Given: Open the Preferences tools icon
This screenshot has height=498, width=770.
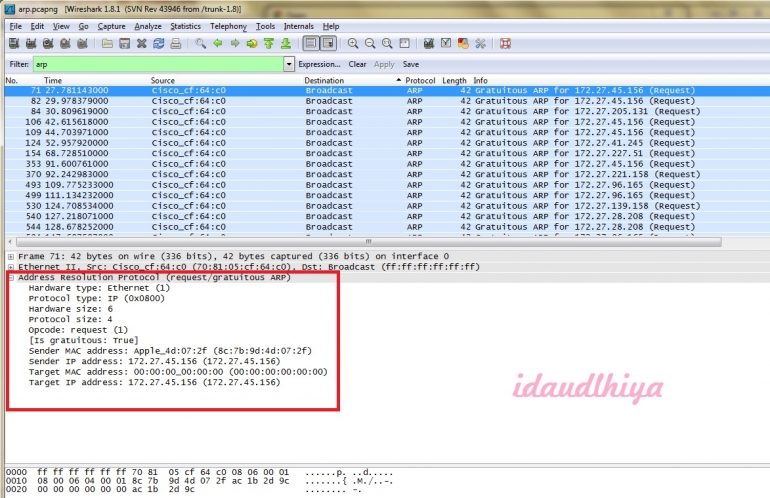Looking at the screenshot, I should pos(480,44).
